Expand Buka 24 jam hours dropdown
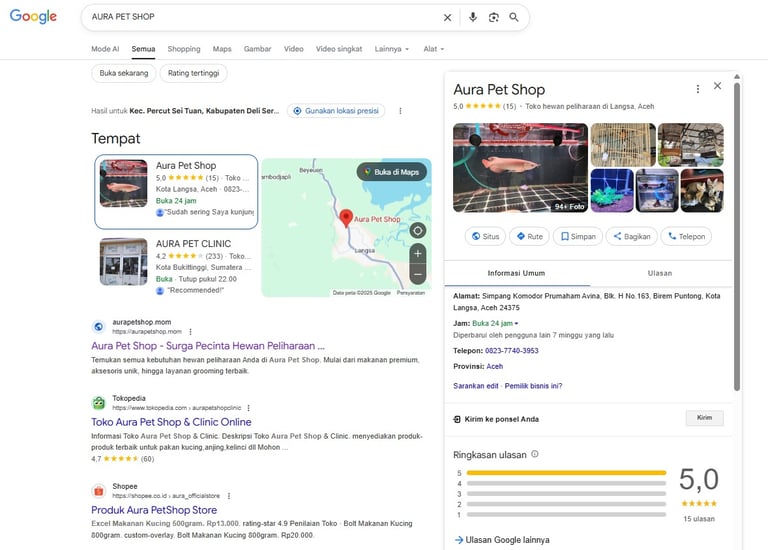Image resolution: width=768 pixels, height=550 pixels. pos(495,323)
